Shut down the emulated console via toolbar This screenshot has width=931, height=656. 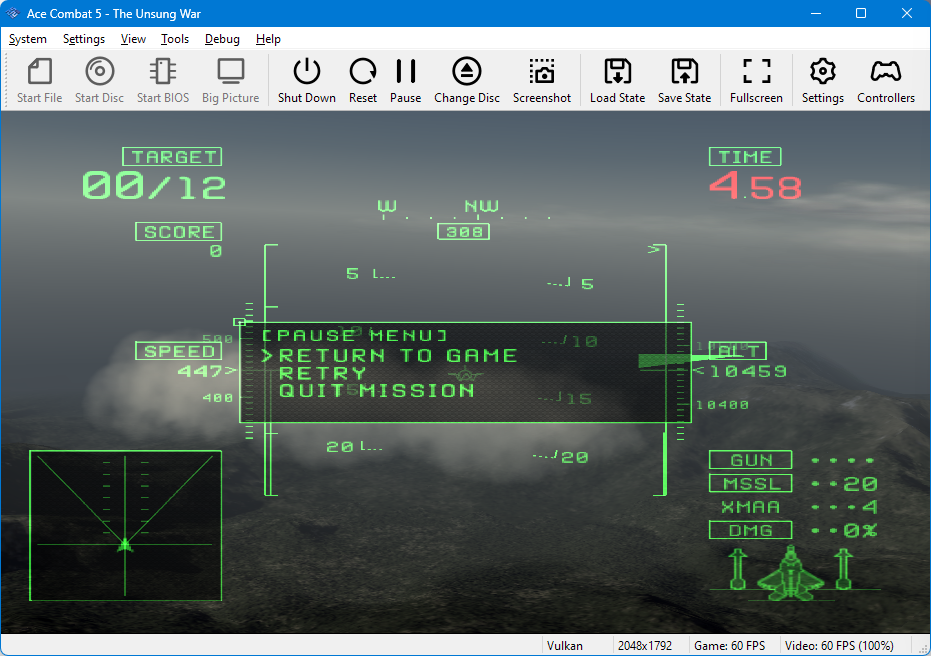pos(306,79)
